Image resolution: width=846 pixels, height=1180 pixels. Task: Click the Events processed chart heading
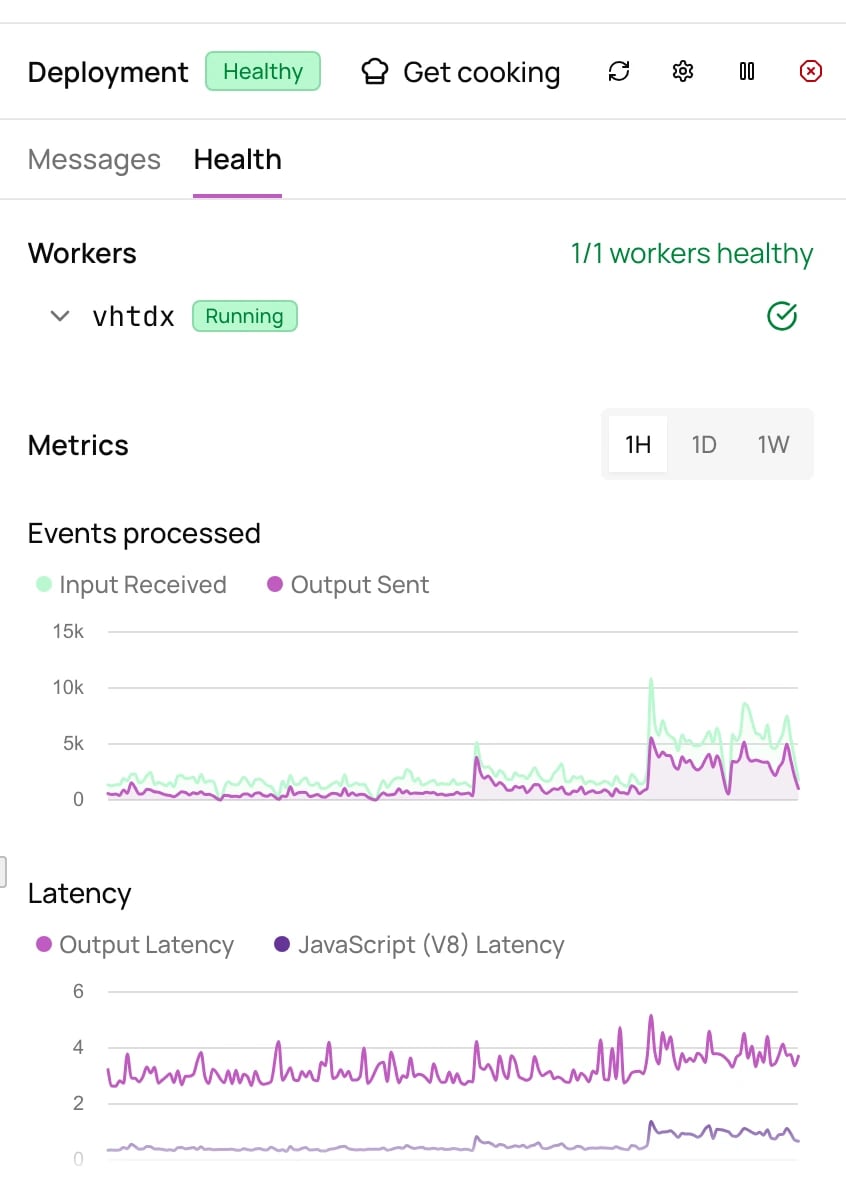tap(144, 534)
